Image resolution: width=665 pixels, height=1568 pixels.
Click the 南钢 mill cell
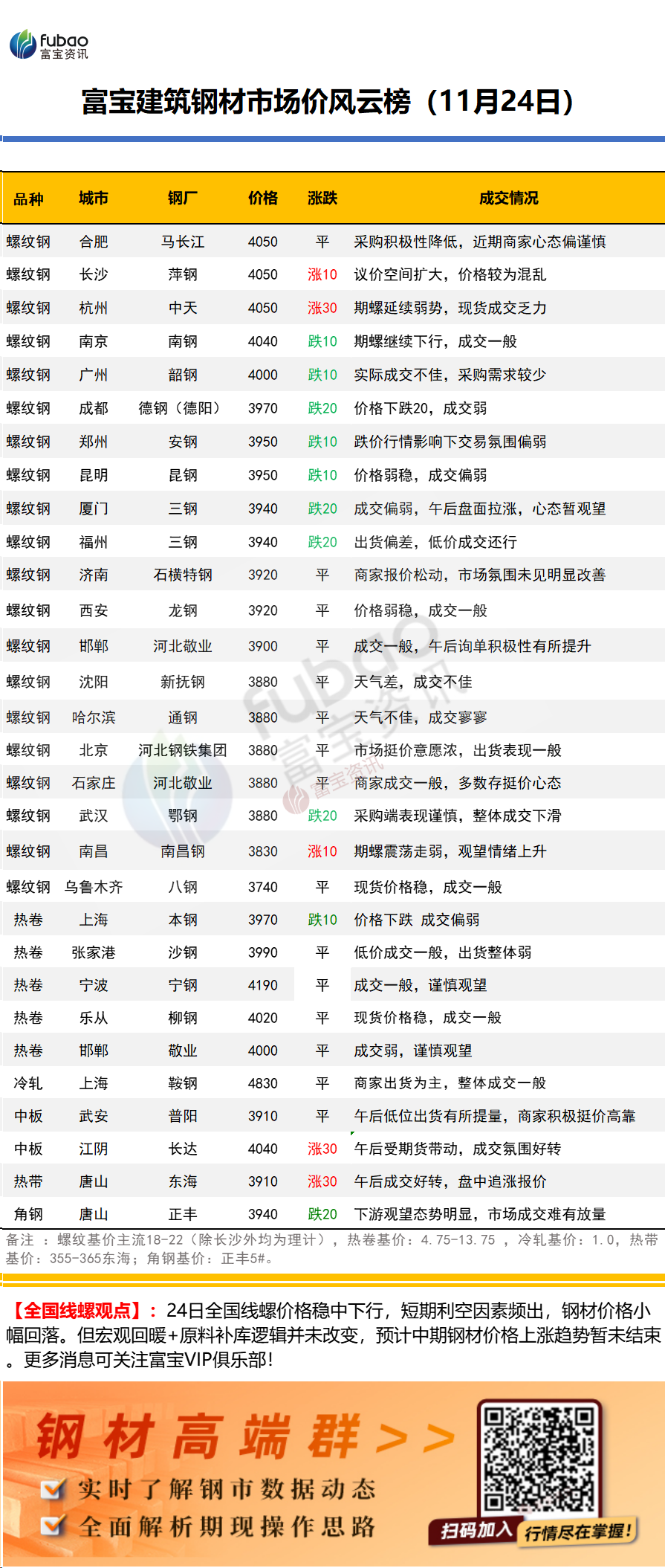coord(183,341)
